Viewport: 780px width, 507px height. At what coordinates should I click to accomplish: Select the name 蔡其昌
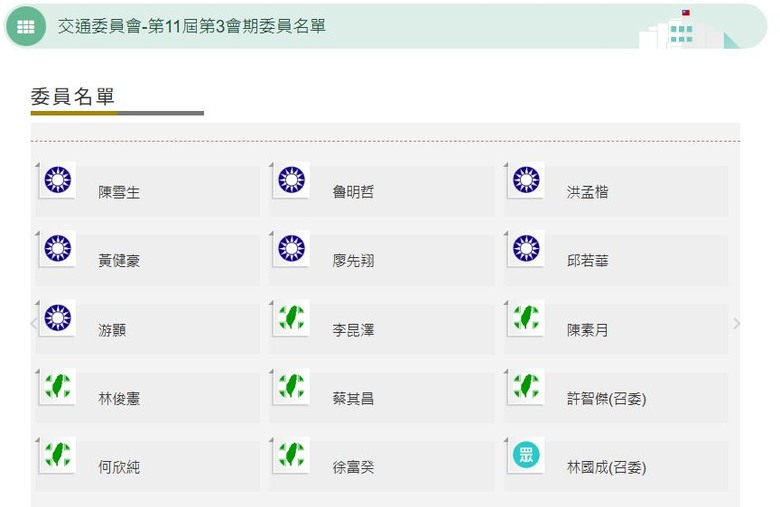click(353, 399)
